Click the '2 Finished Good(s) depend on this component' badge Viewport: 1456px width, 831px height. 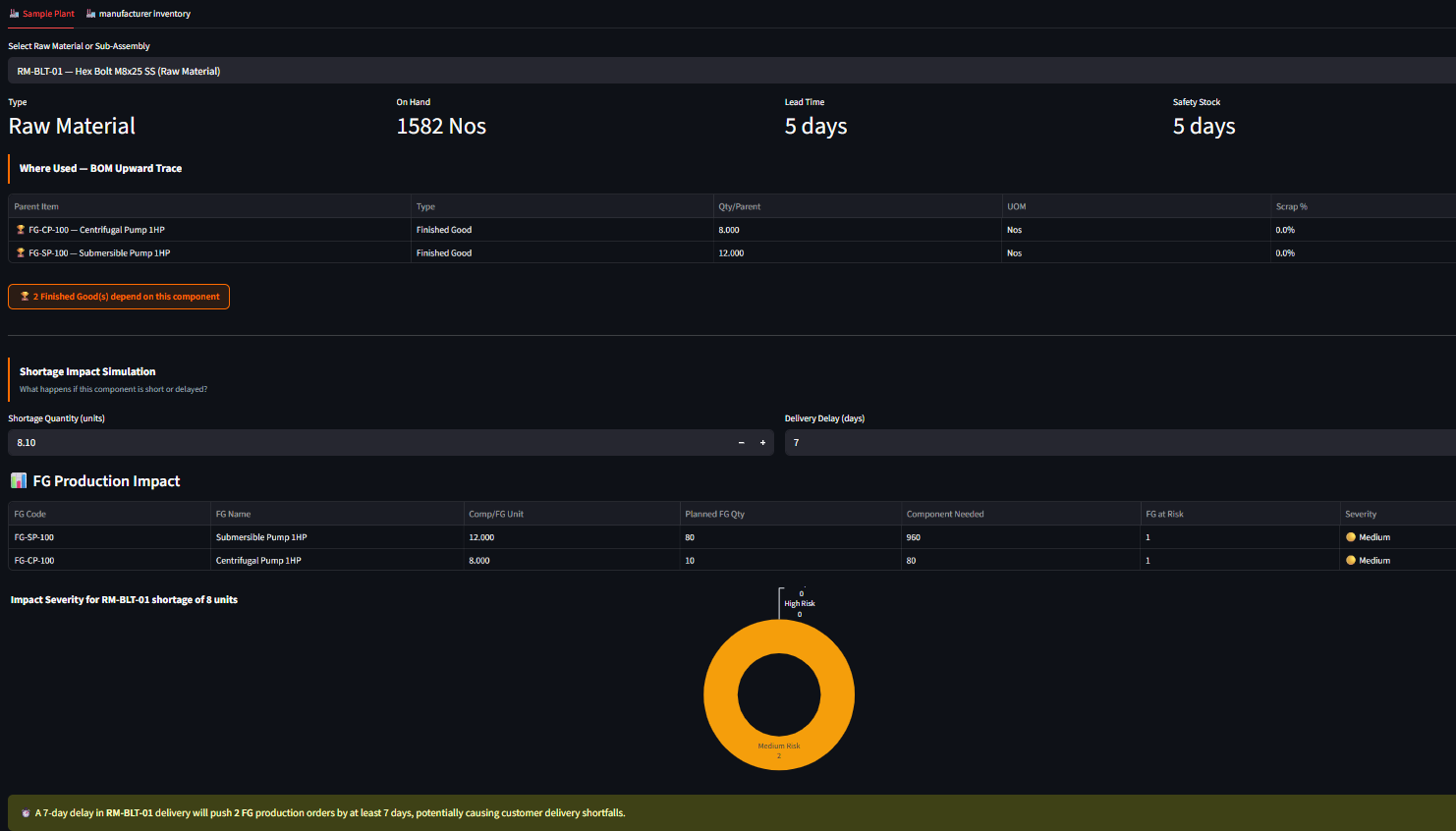click(119, 297)
